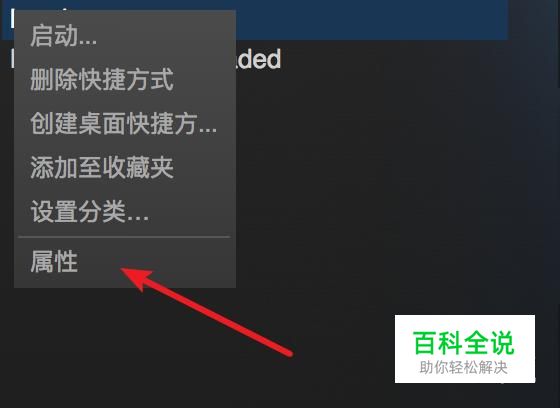Click the vertical scrollbar at right edge
This screenshot has height=408, width=560.
(x=558, y=43)
